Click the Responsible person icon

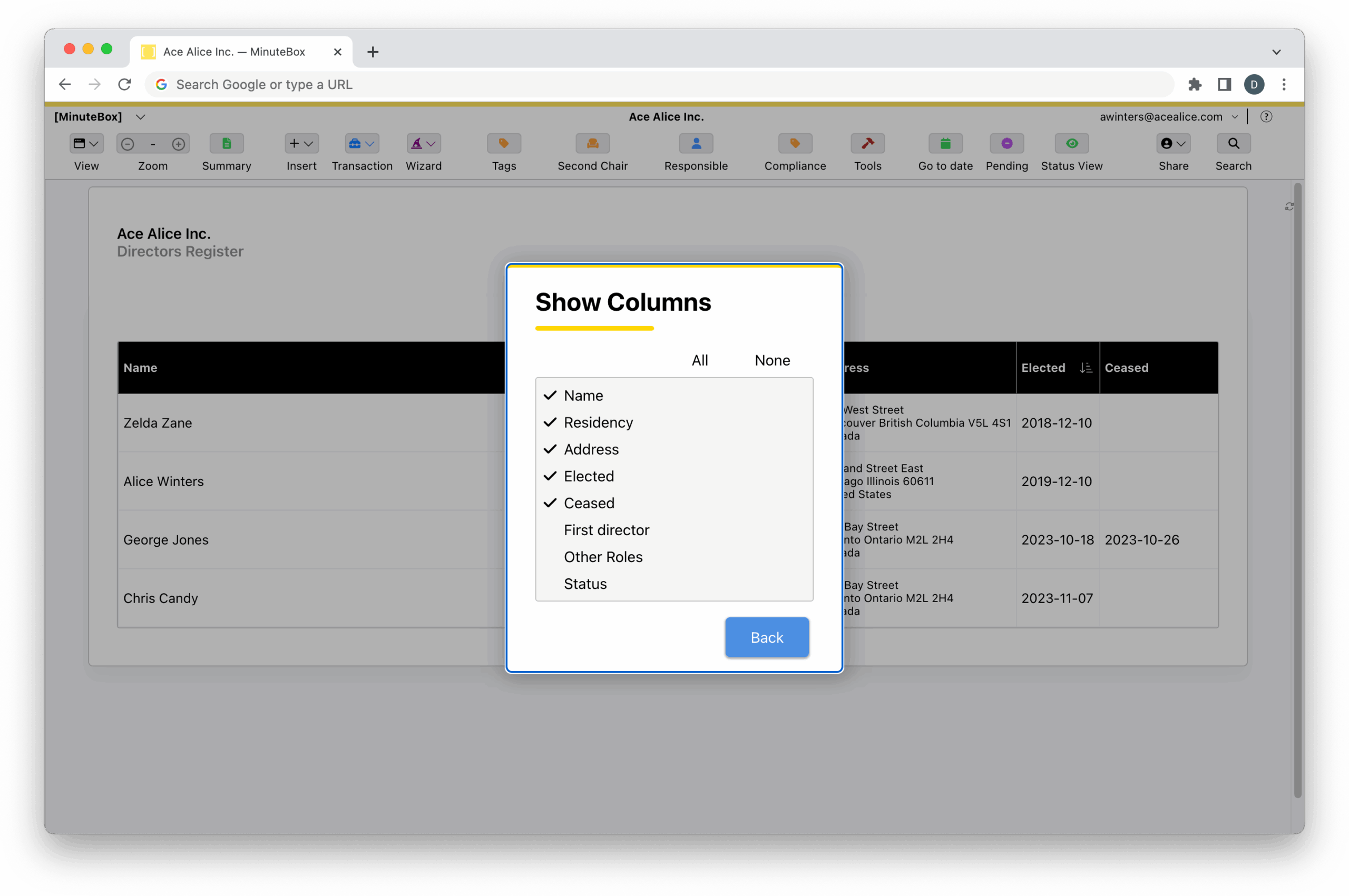(696, 143)
